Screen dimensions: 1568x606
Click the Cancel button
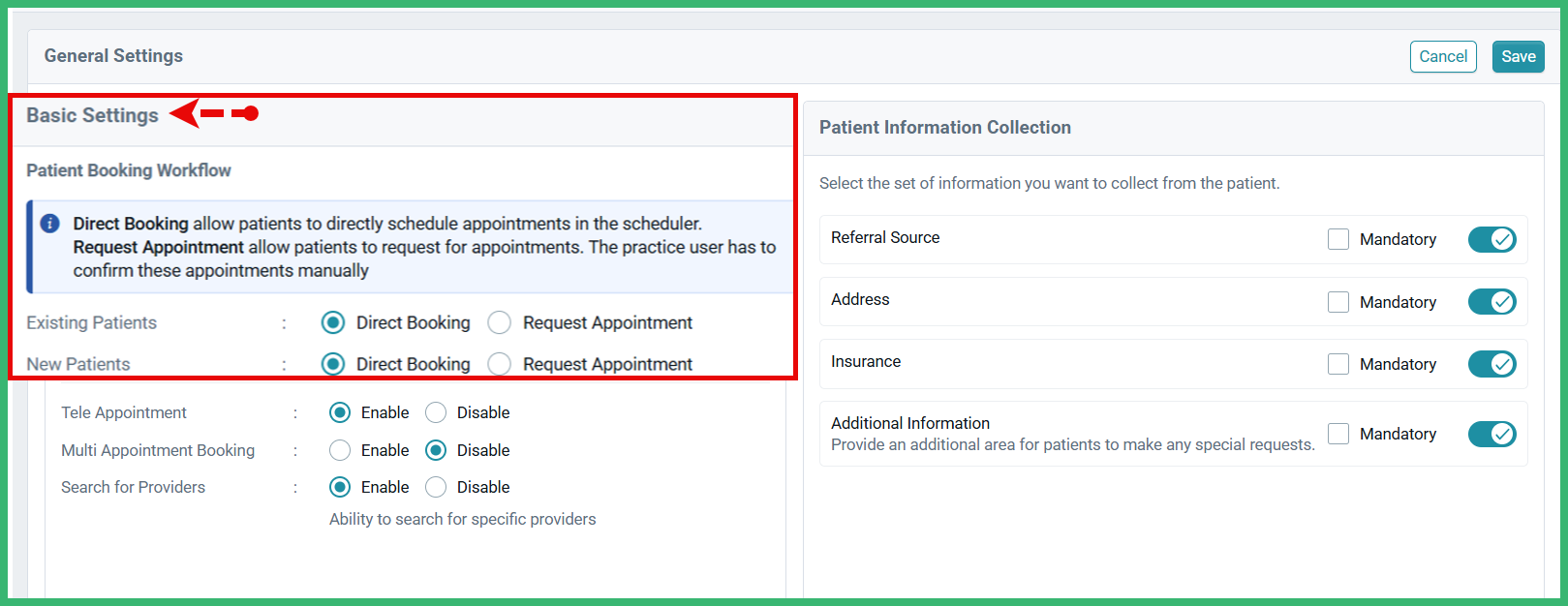pyautogui.click(x=1443, y=56)
